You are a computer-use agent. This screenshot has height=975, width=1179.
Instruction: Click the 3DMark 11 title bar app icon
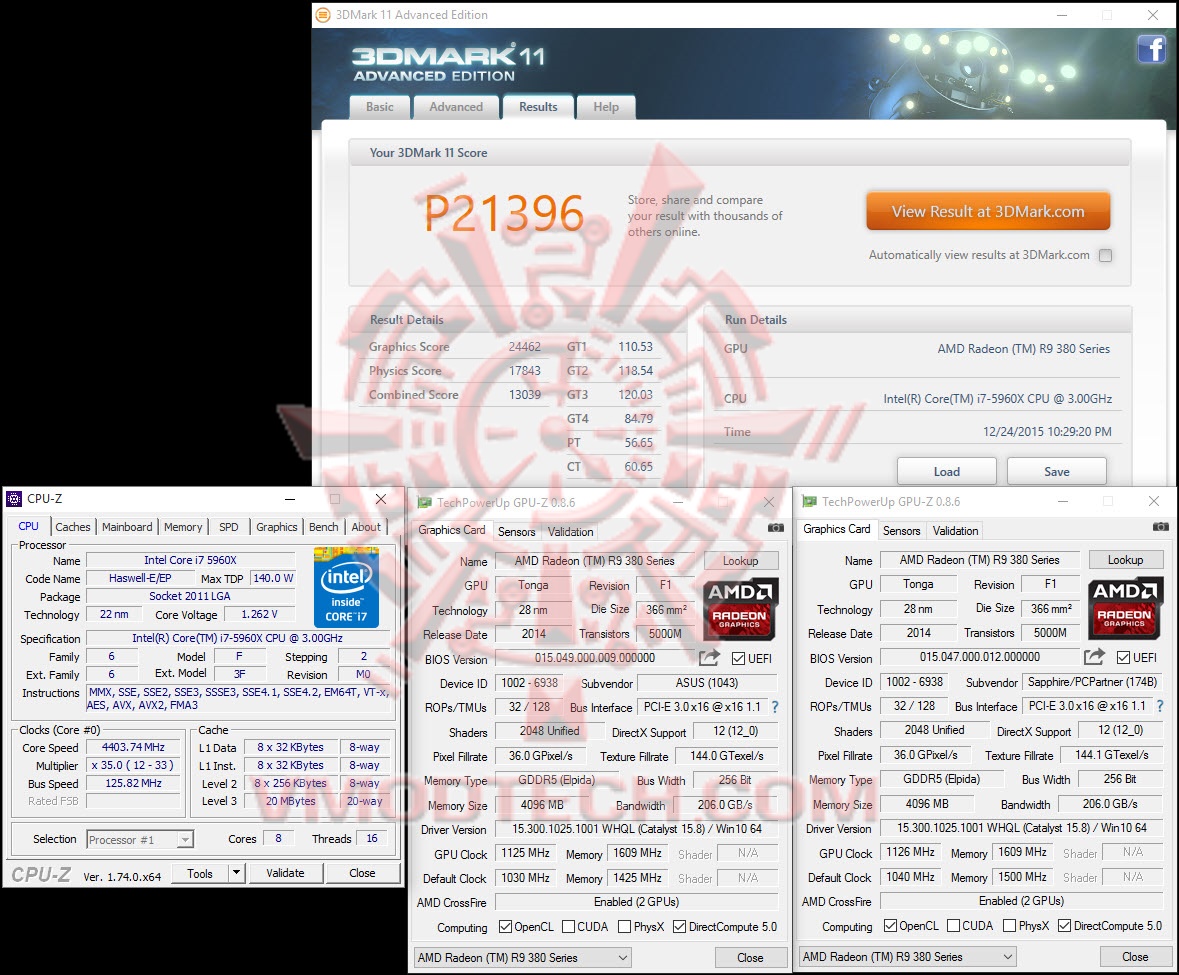[x=323, y=15]
